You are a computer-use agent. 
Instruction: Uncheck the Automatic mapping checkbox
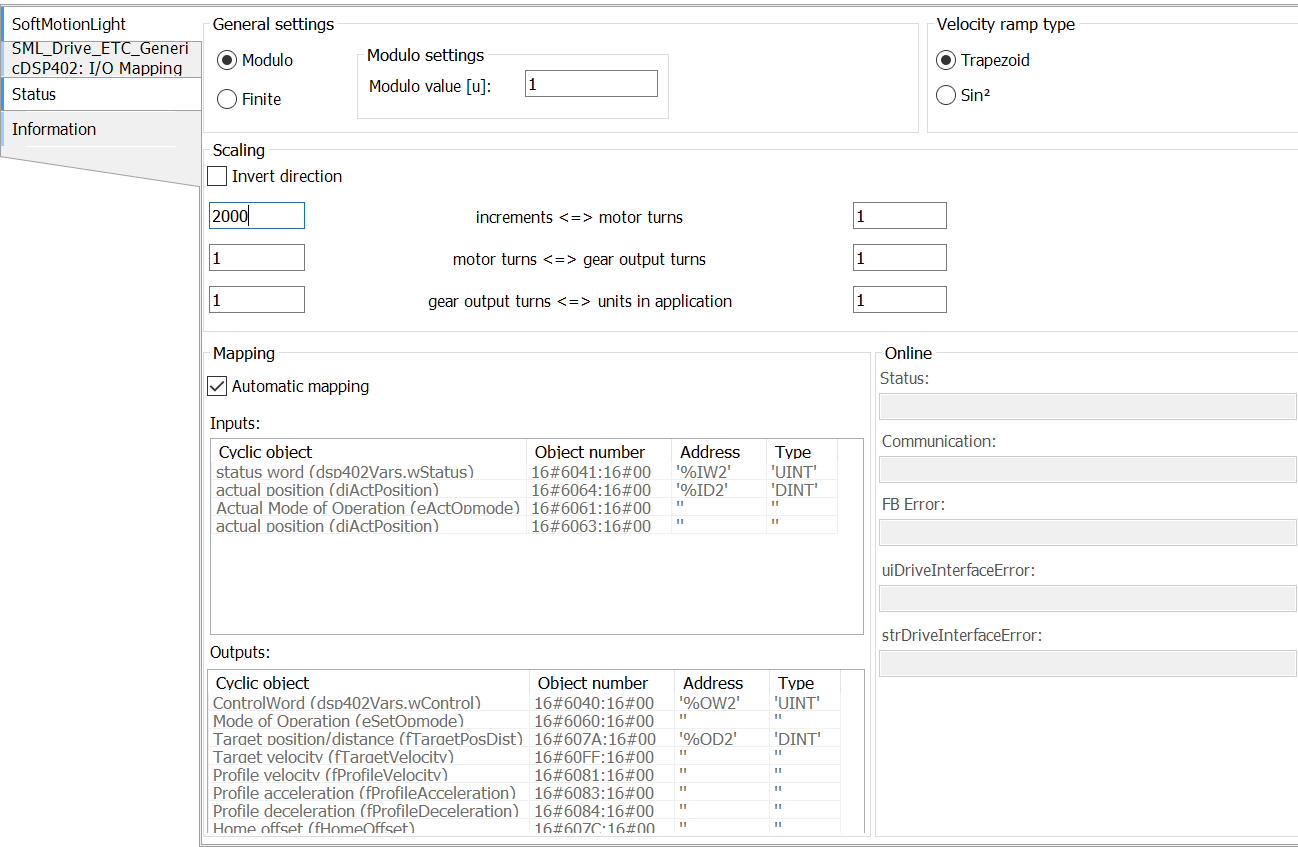217,386
